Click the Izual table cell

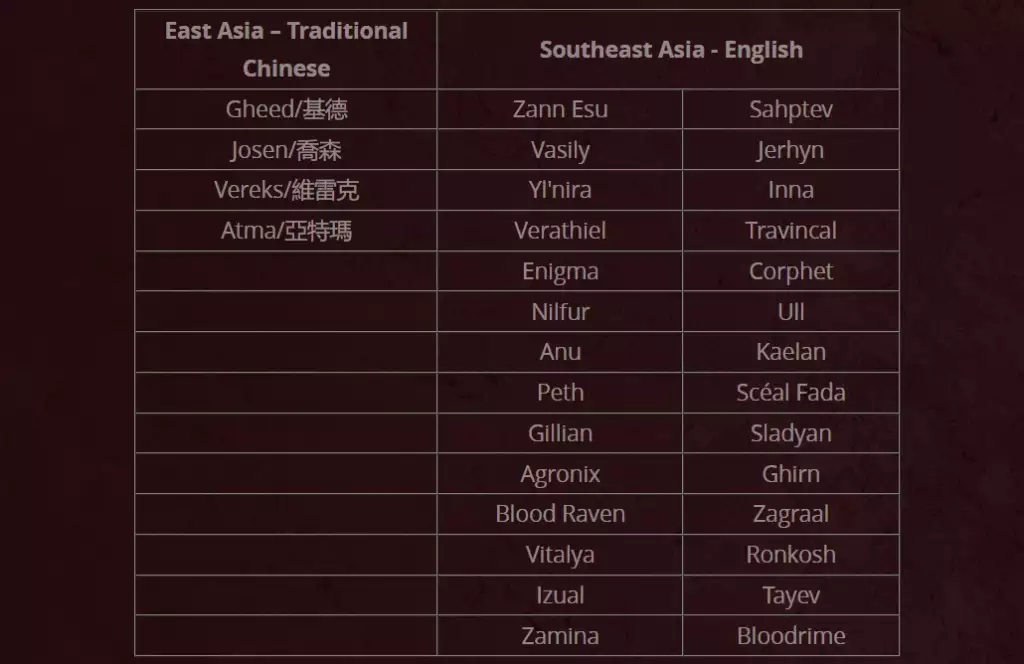[560, 595]
